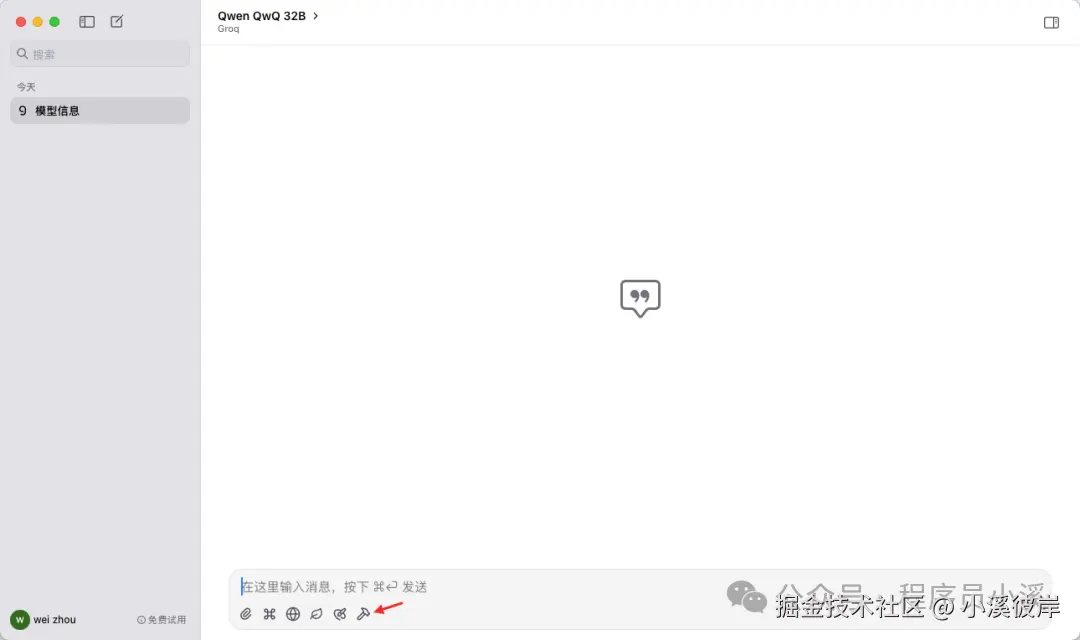Click the 免费试用 free trial link

tap(162, 620)
